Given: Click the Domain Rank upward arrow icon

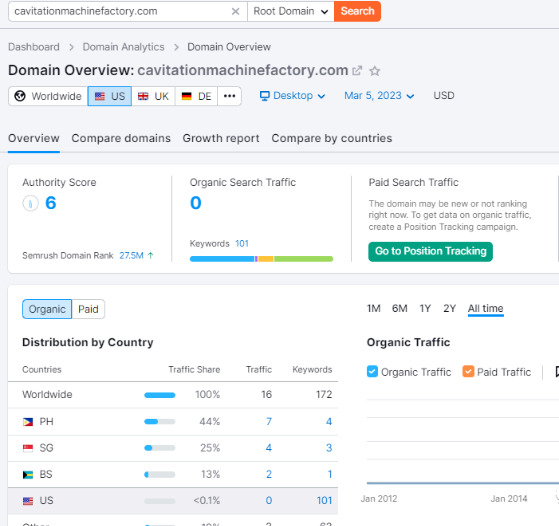Looking at the screenshot, I should coord(150,256).
